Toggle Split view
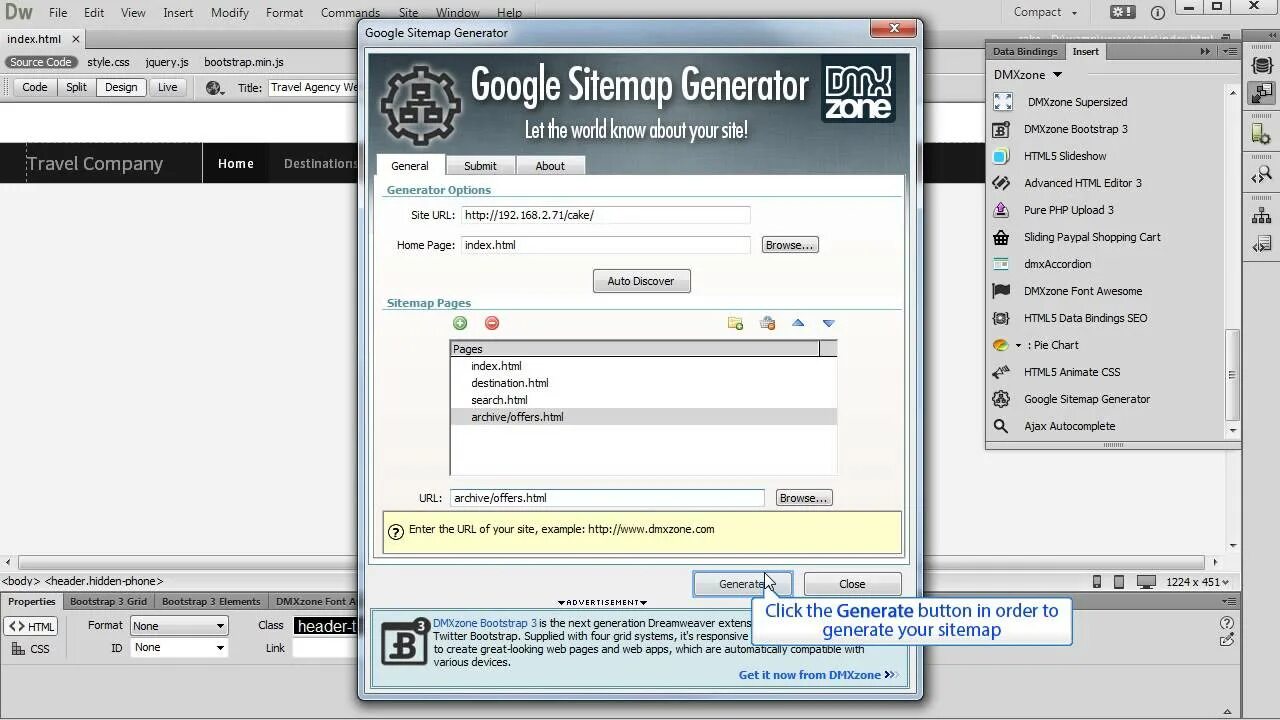 click(76, 87)
